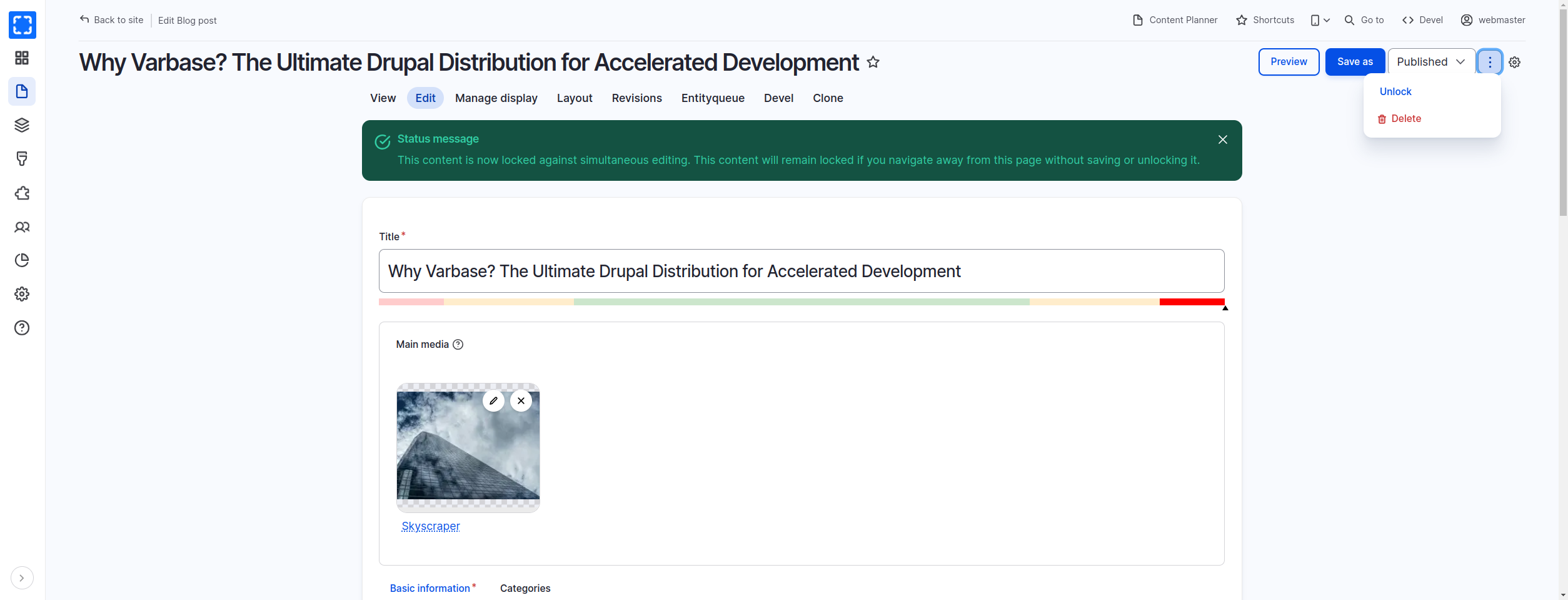The width and height of the screenshot is (1568, 600).
Task: Expand the Published status dropdown
Action: pyautogui.click(x=1431, y=62)
